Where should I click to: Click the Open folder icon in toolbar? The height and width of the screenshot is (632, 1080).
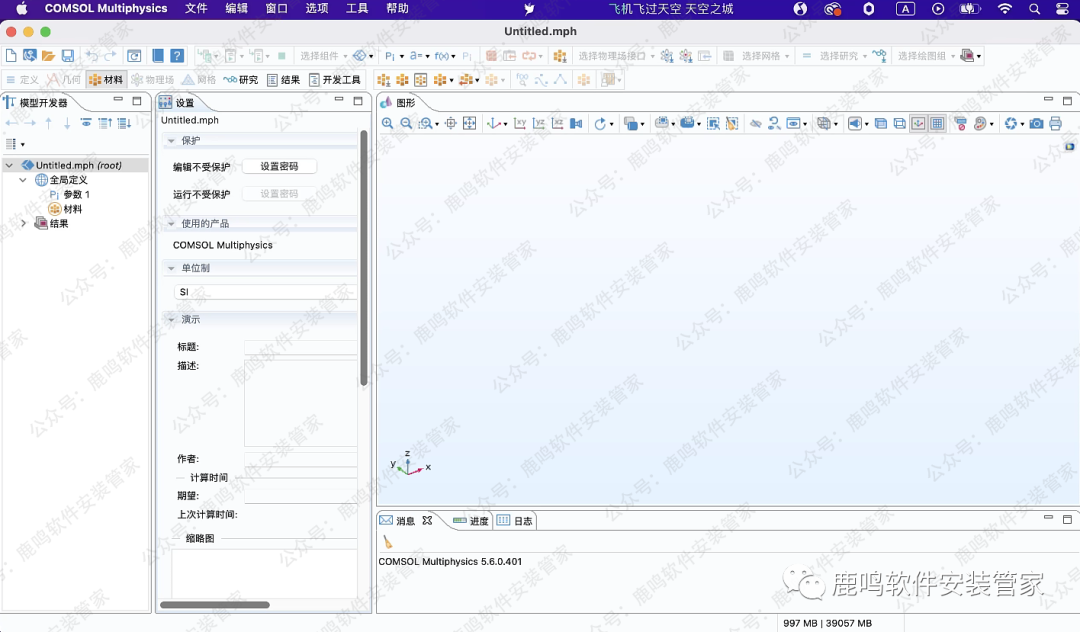click(x=48, y=56)
